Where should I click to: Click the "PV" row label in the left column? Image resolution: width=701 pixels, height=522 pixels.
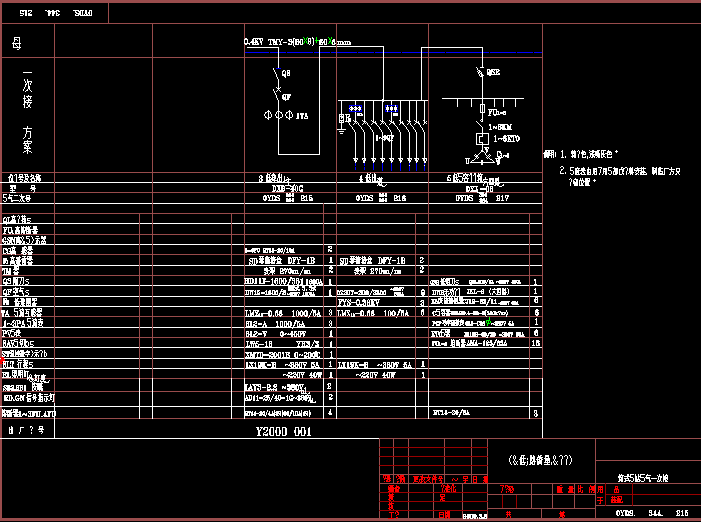pyautogui.click(x=12, y=333)
